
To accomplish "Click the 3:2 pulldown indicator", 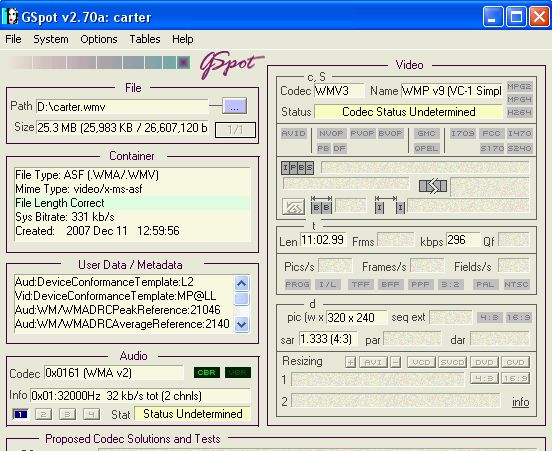I will (450, 284).
